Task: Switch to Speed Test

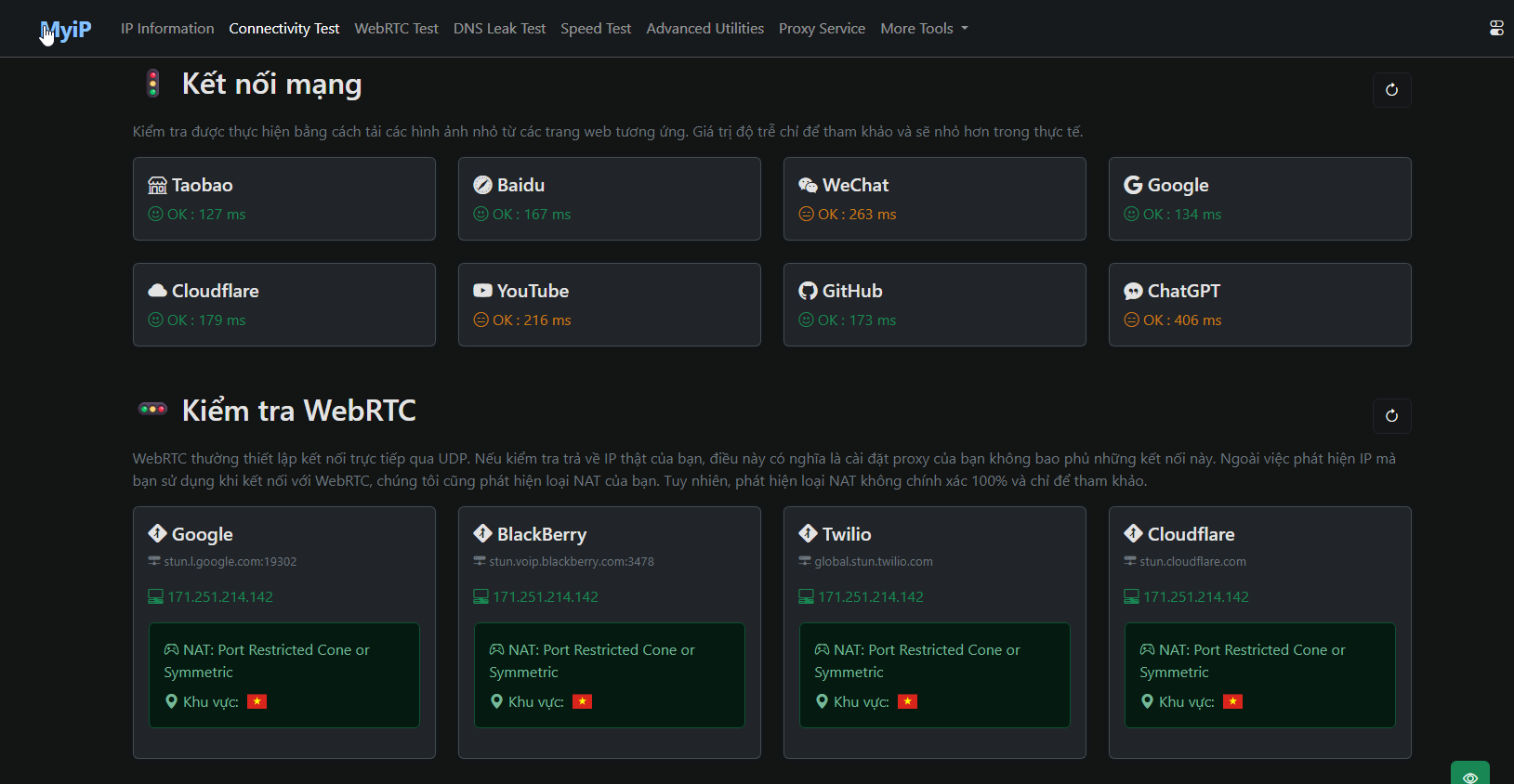Action: (596, 29)
